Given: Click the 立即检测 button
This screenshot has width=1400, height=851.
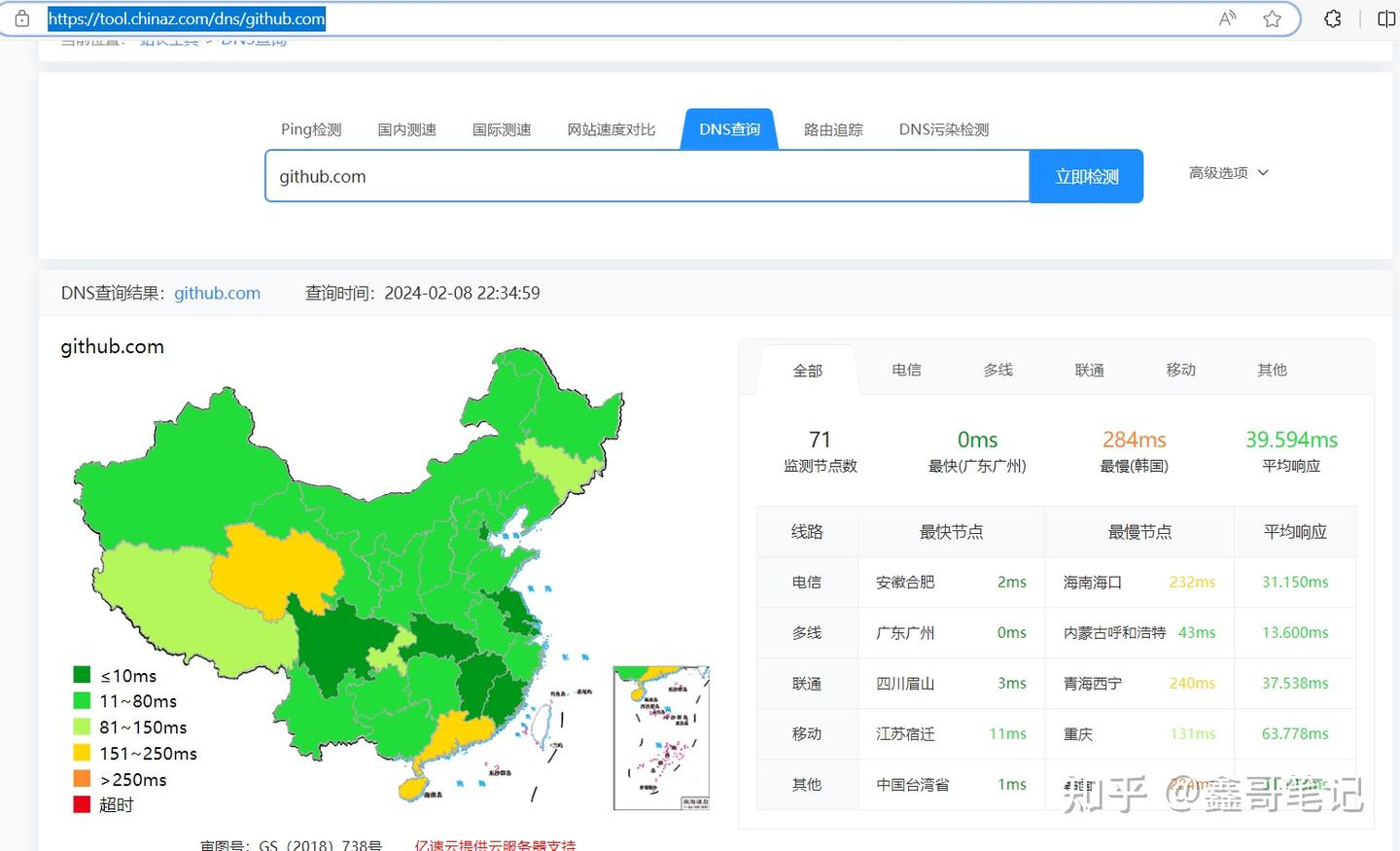Looking at the screenshot, I should (1087, 176).
